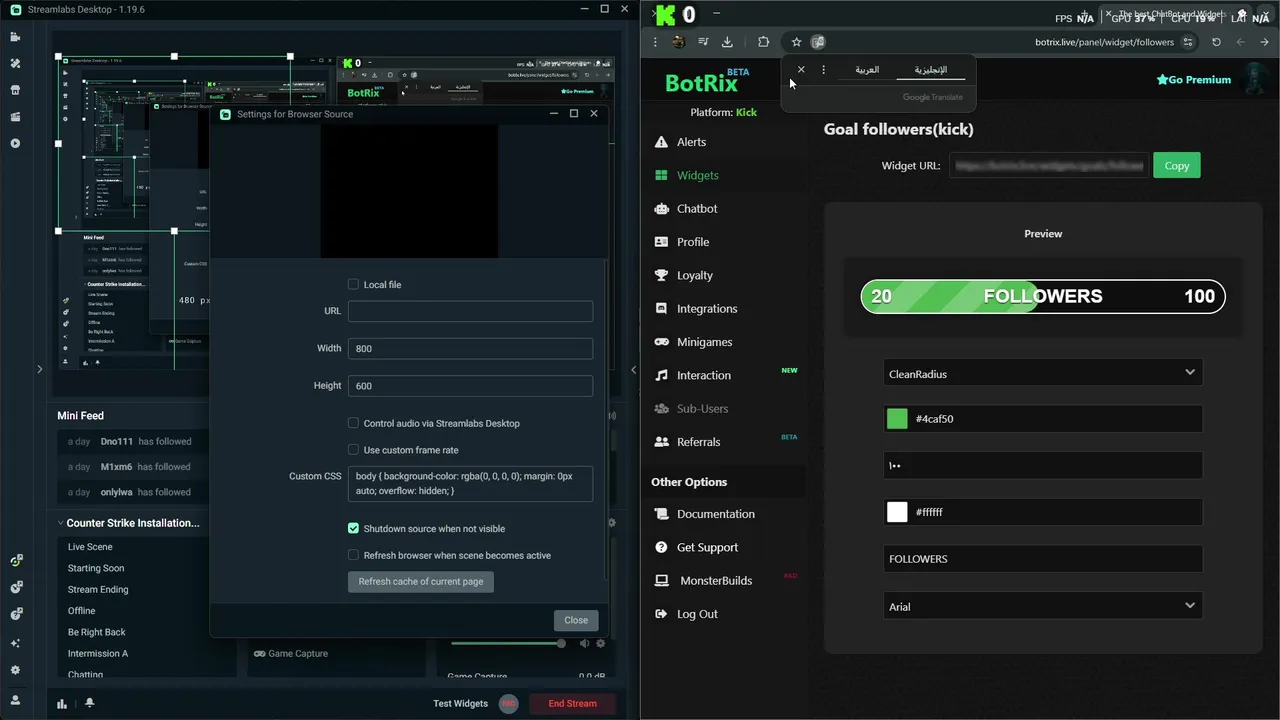1280x720 pixels.
Task: Open the performance stats chart icon
Action: click(62, 703)
